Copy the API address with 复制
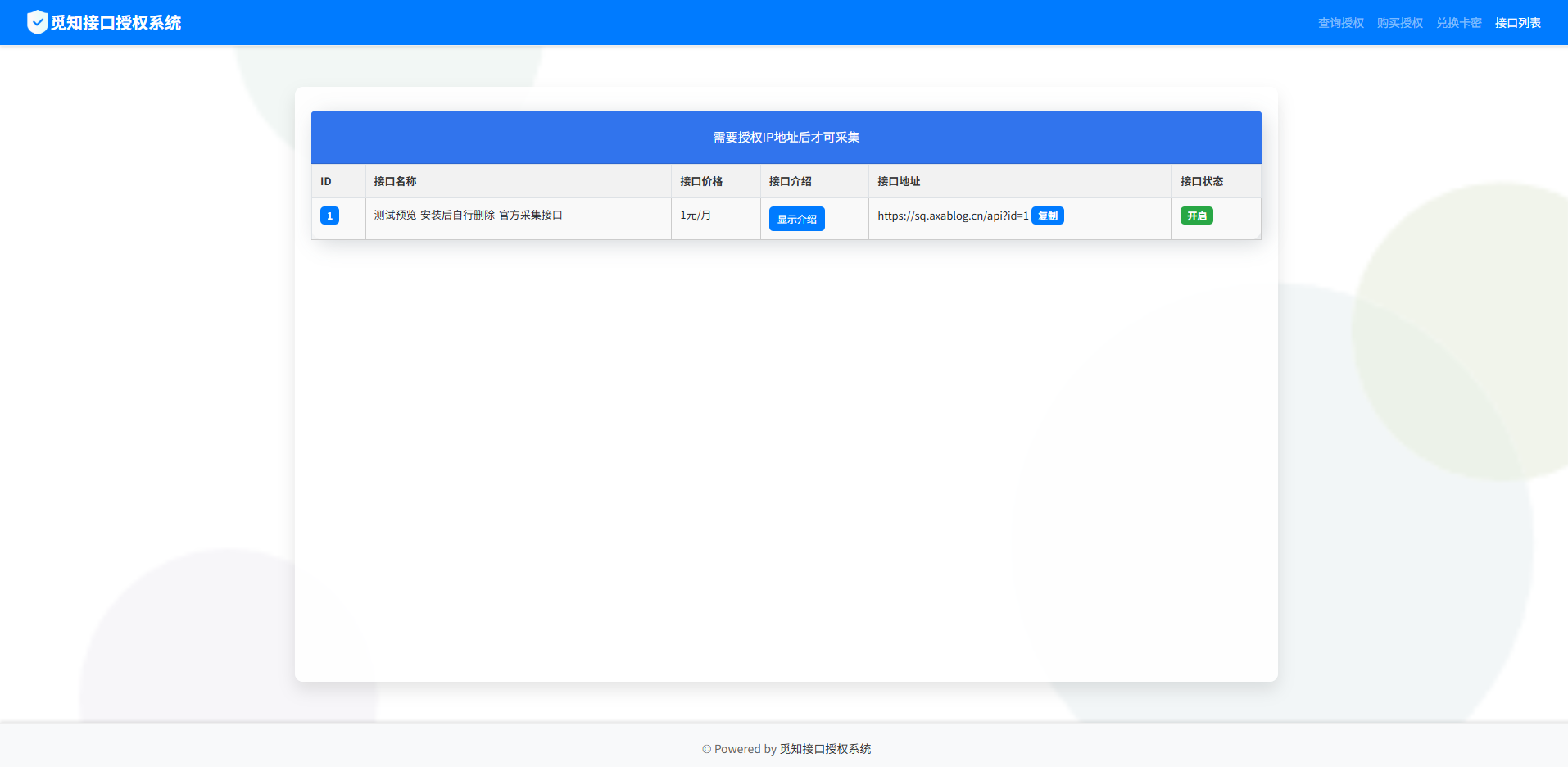Viewport: 1568px width, 767px height. 1047,216
